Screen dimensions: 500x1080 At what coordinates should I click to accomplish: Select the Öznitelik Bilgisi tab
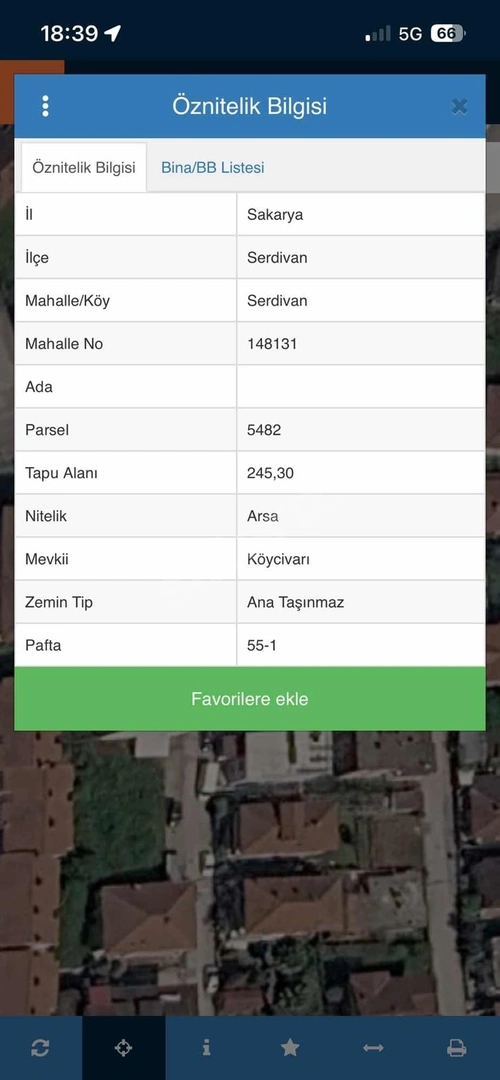coord(84,167)
